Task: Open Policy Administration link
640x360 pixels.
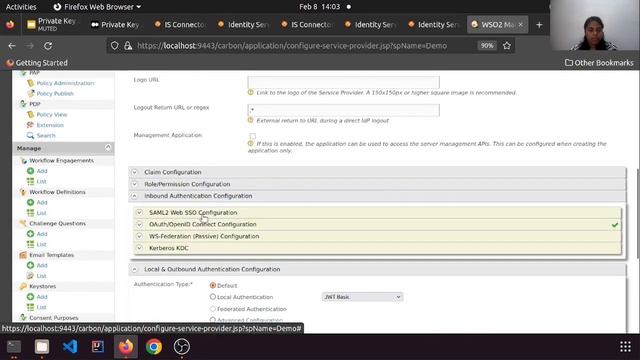Action: click(65, 83)
